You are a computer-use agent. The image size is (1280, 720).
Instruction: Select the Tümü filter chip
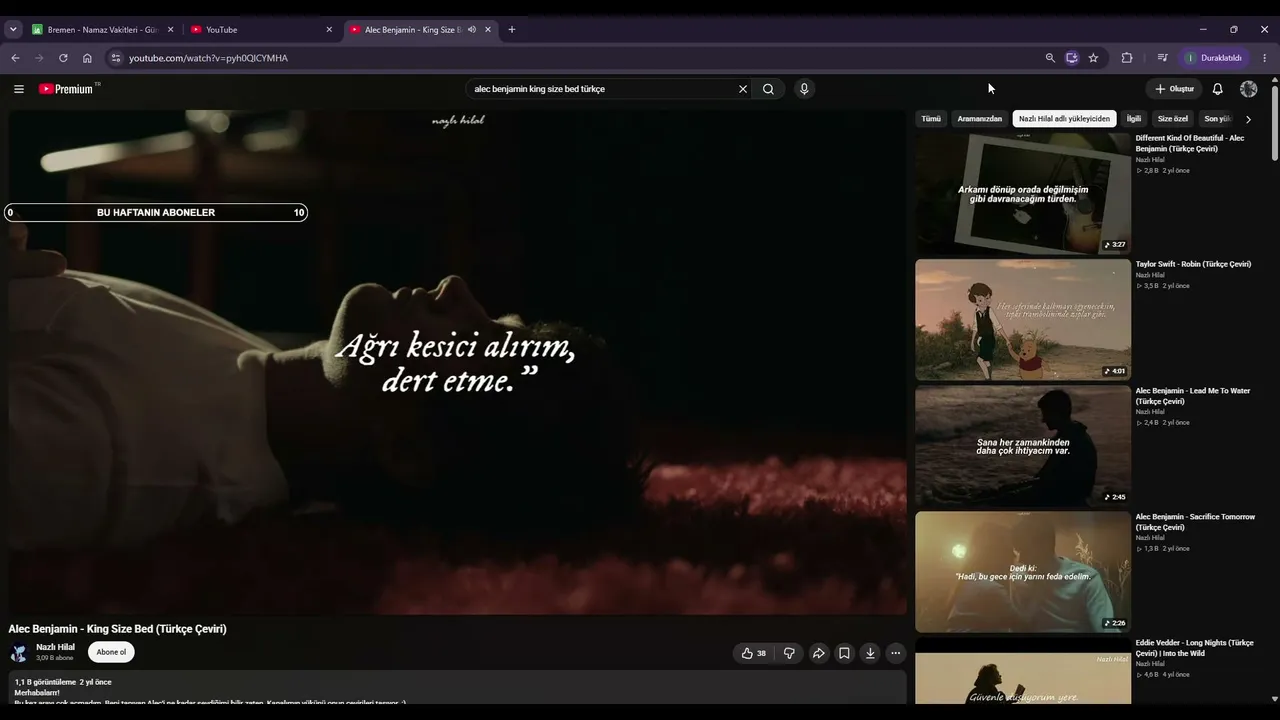(931, 119)
